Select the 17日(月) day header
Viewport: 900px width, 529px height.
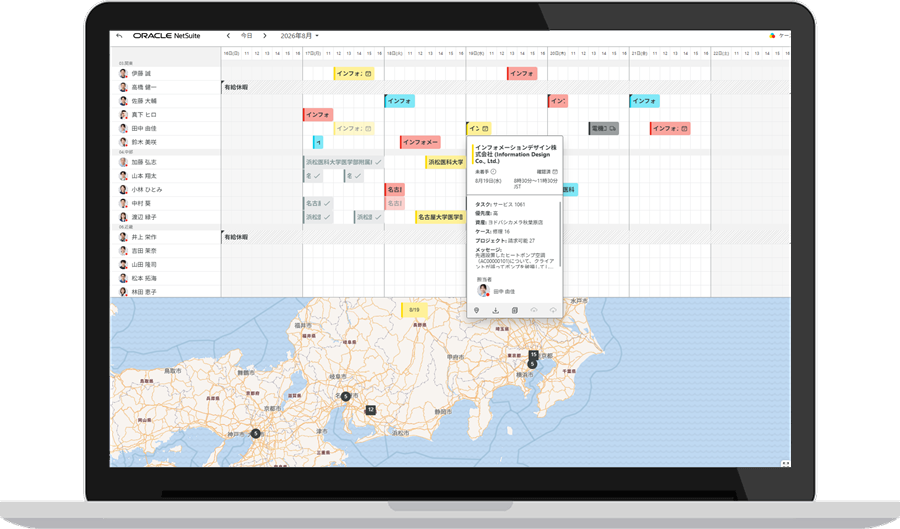[x=313, y=53]
